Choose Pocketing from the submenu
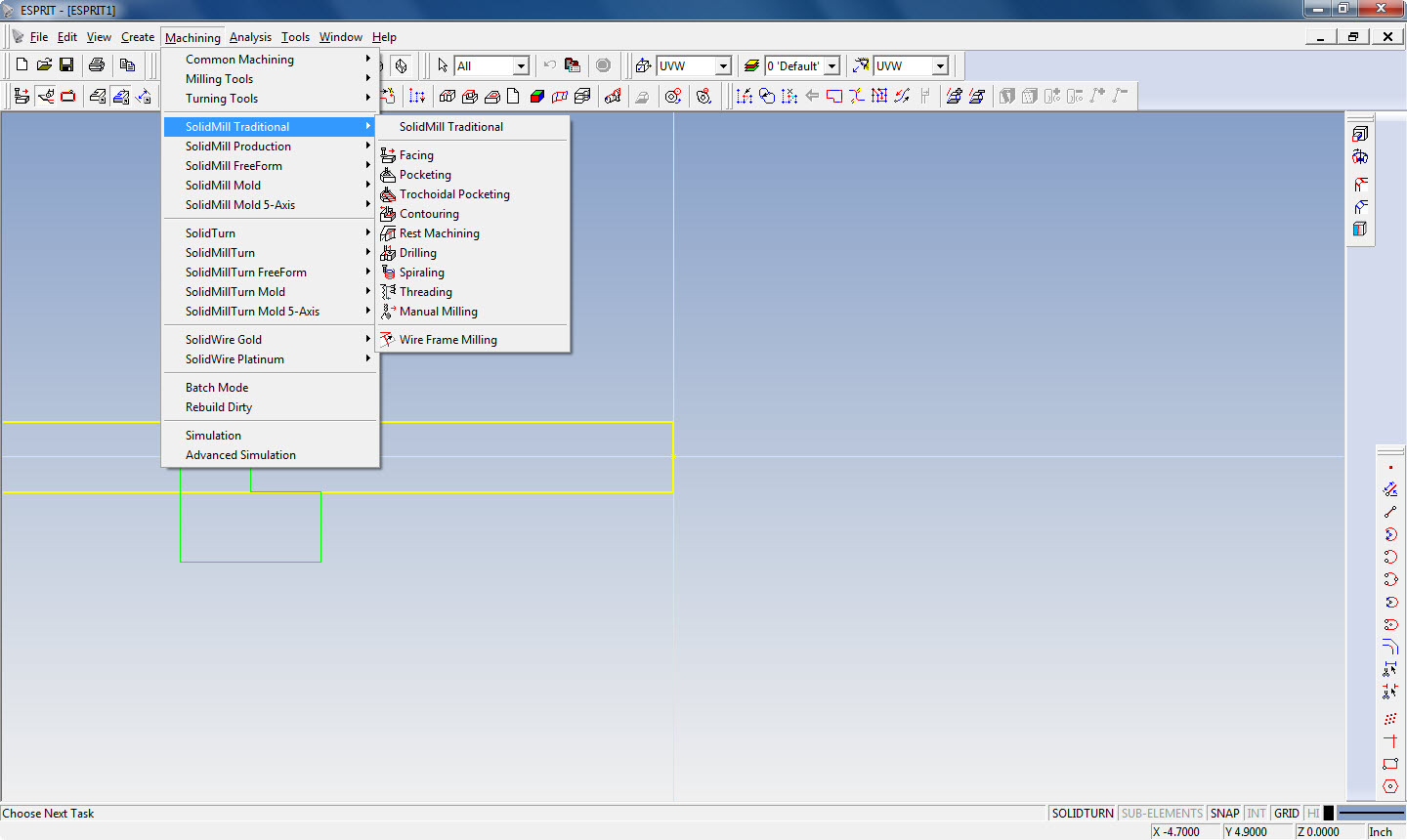 [473, 175]
